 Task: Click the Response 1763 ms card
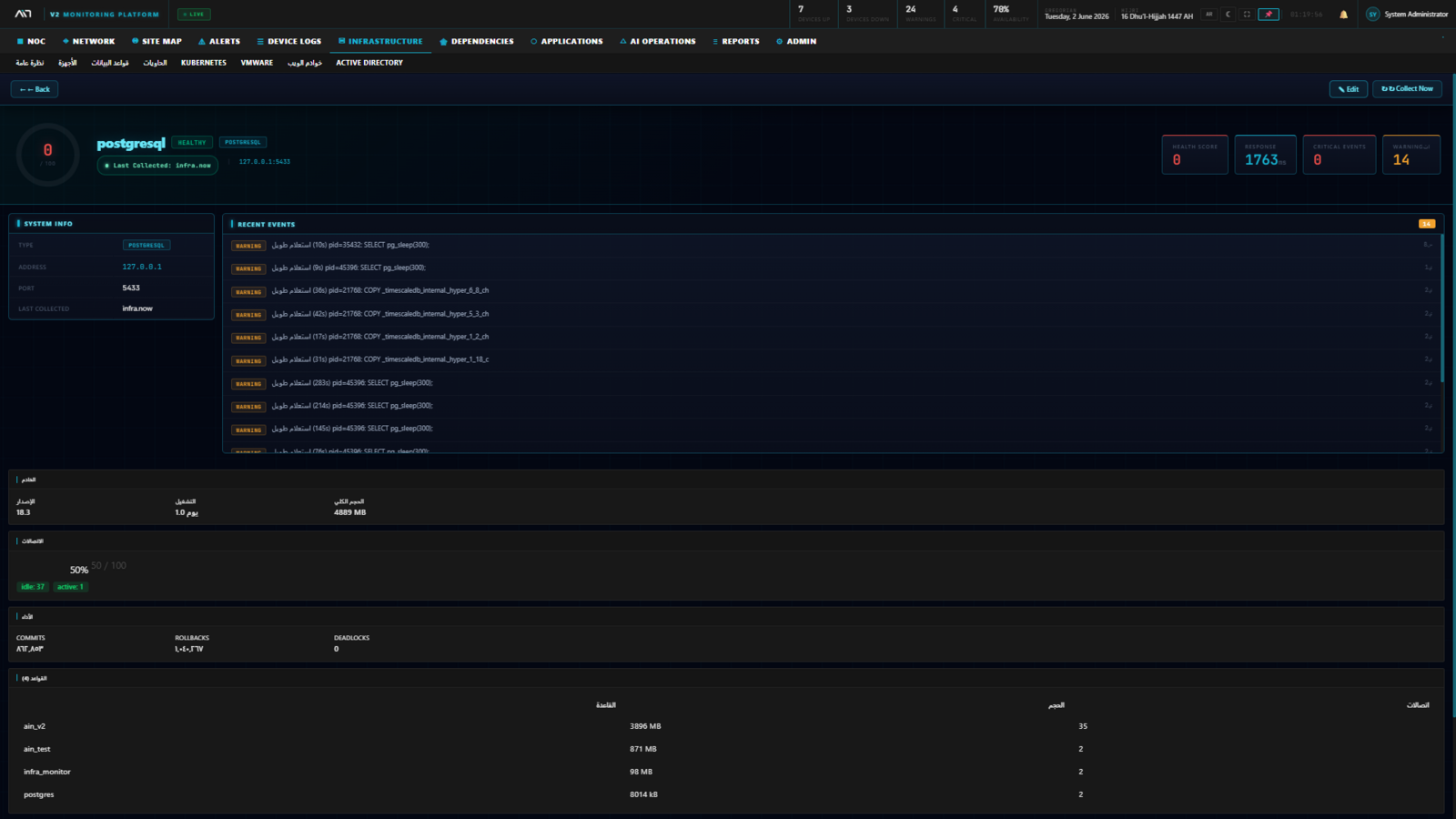pos(1266,154)
